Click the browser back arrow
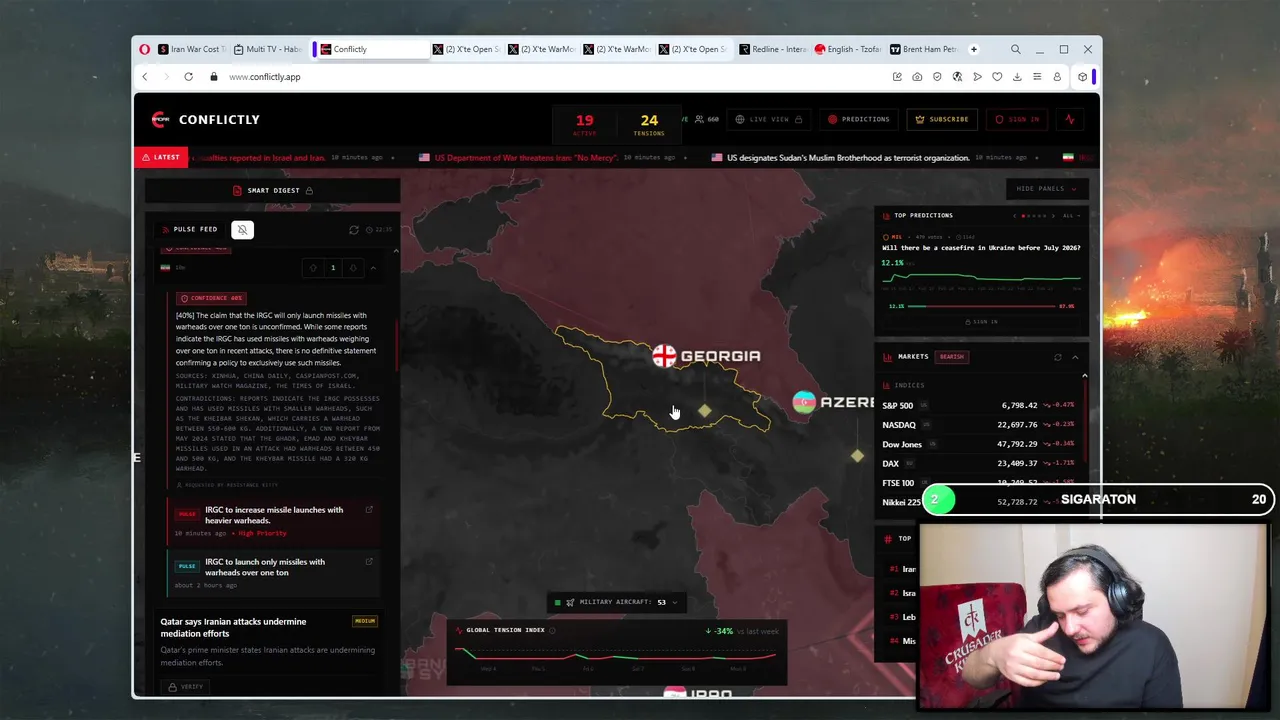1280x720 pixels. [144, 77]
